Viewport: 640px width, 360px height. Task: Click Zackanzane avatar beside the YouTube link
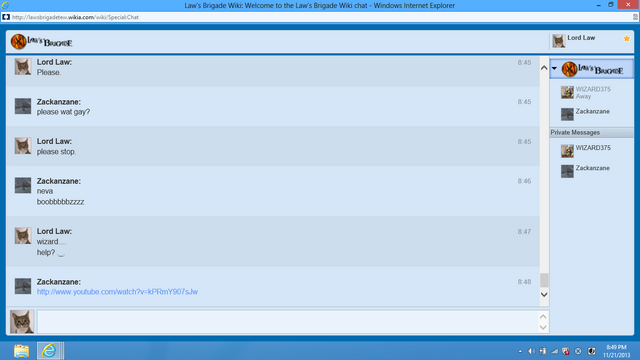(23, 286)
